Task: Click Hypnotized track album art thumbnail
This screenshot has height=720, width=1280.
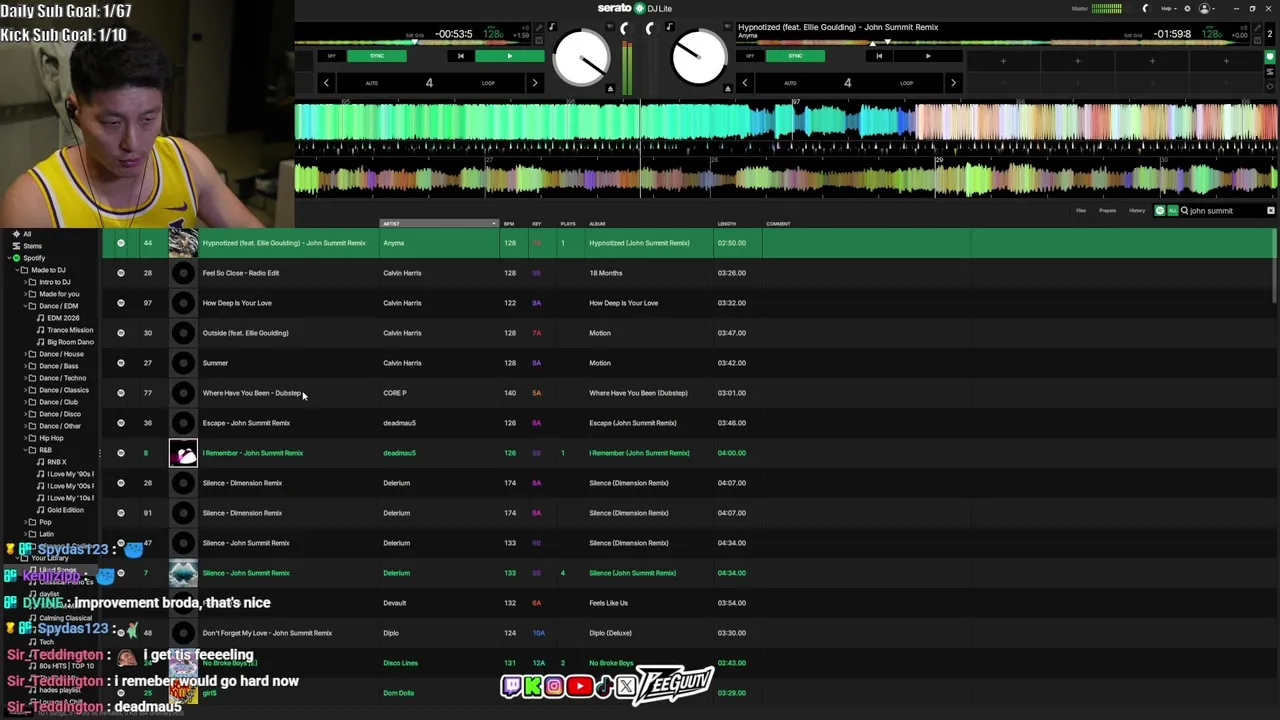Action: (183, 242)
